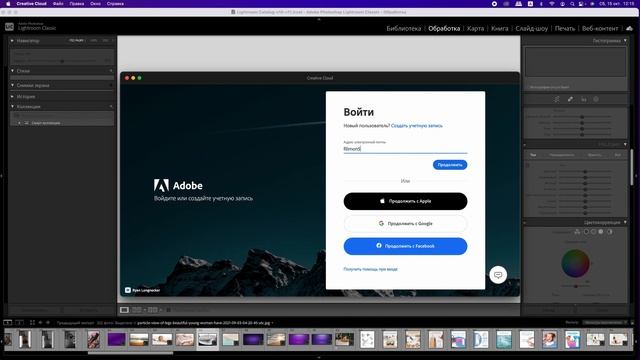
Task: Expand the Навигатор panel
Action: (12, 41)
